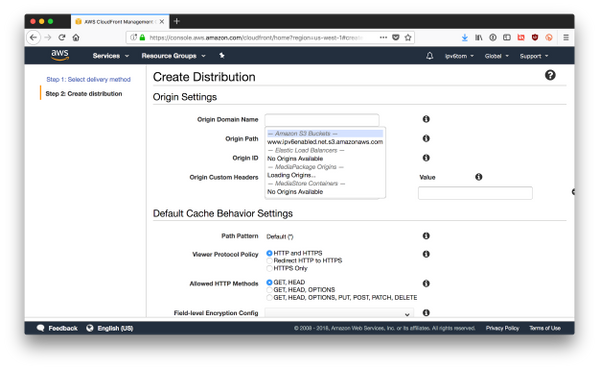Show info for Allowed HTTP Methods

426,283
